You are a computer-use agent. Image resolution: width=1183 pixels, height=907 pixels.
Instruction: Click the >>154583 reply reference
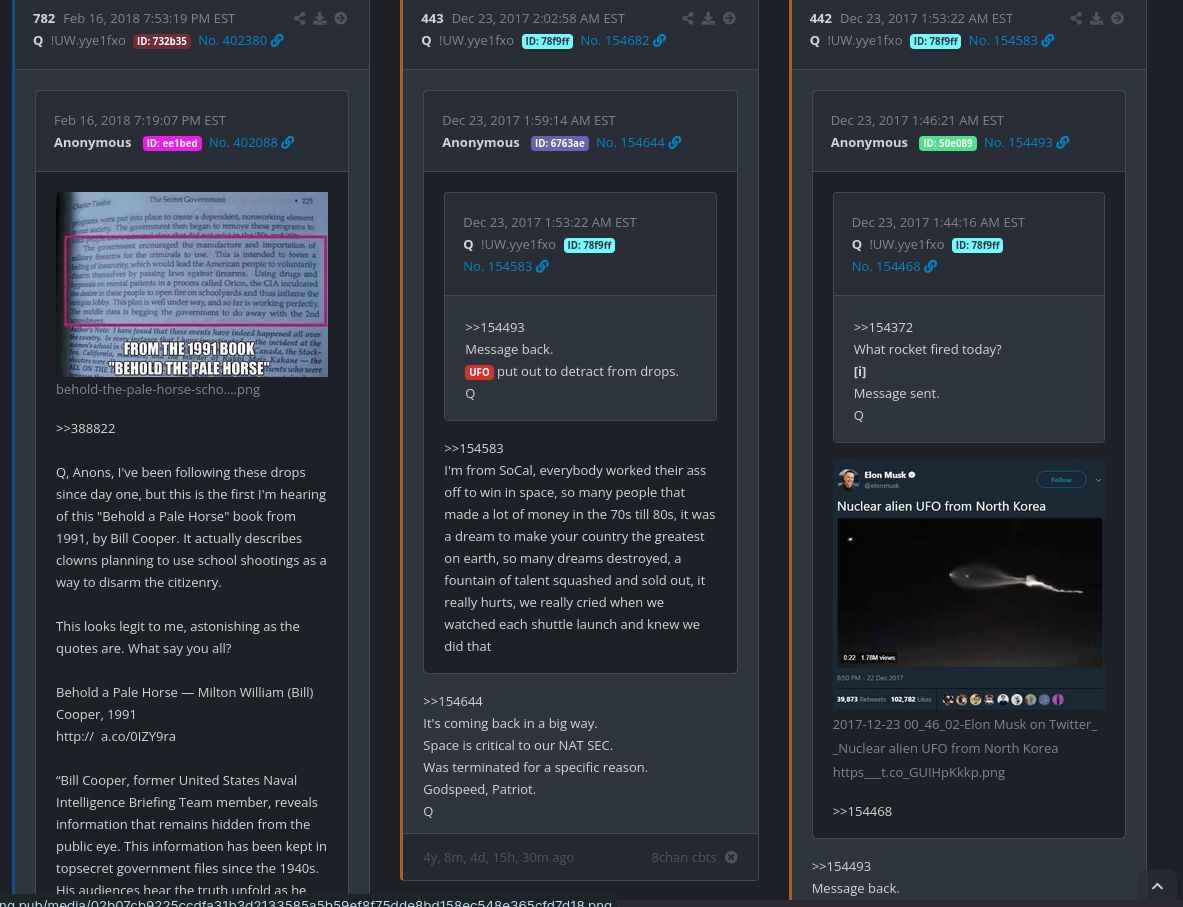(x=474, y=449)
